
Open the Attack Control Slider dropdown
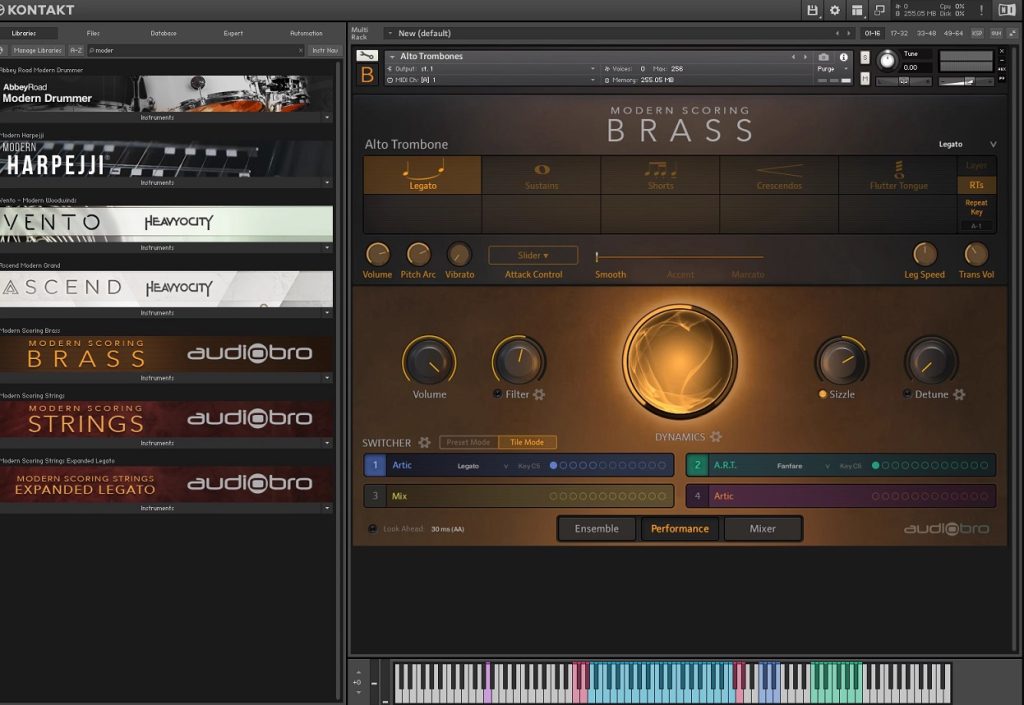533,256
